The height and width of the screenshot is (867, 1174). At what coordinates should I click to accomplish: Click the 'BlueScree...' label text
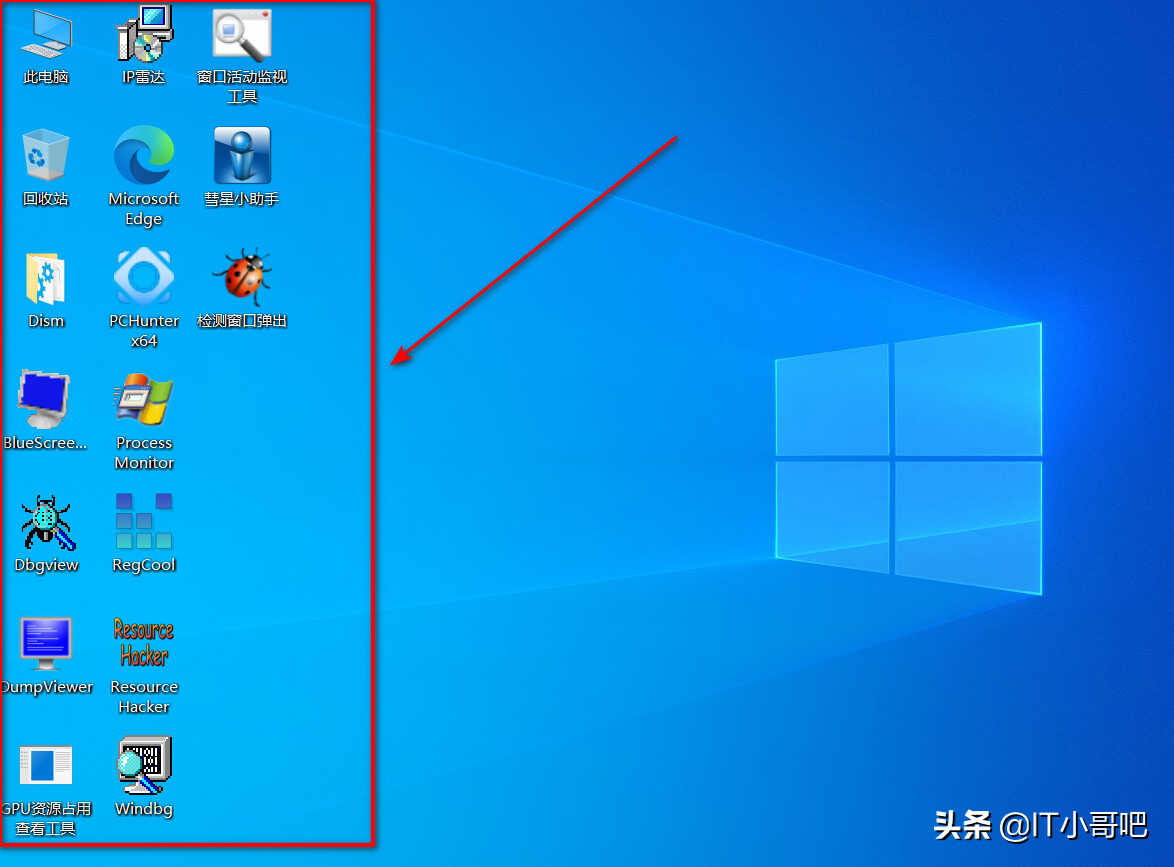coord(45,442)
